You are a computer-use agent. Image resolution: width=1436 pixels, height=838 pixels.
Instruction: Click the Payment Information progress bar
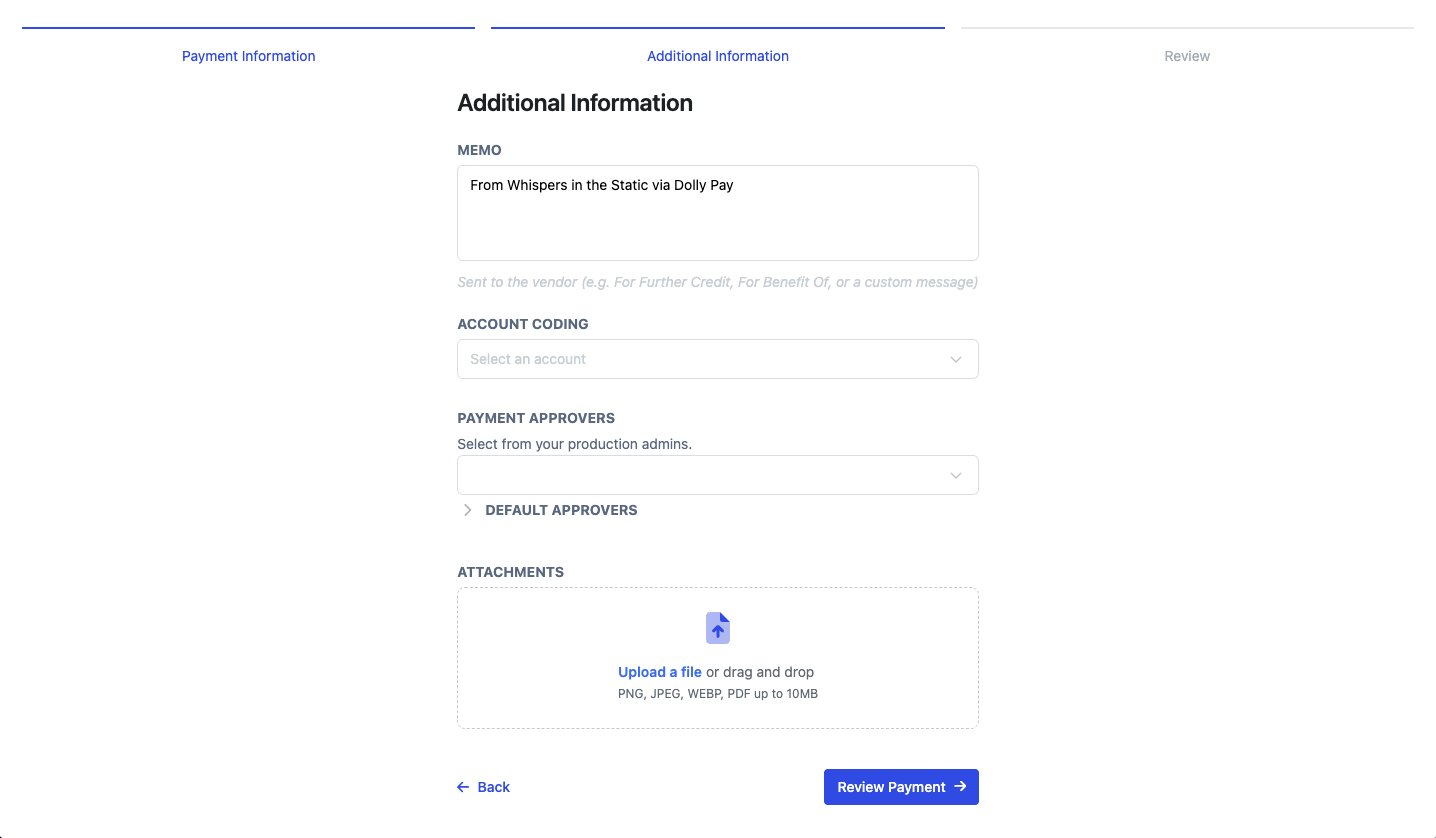click(248, 28)
